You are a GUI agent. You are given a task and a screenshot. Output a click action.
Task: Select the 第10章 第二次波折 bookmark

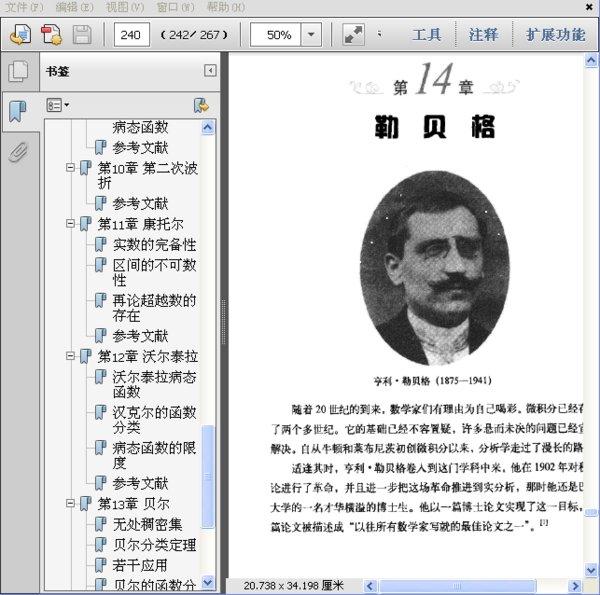coord(148,175)
